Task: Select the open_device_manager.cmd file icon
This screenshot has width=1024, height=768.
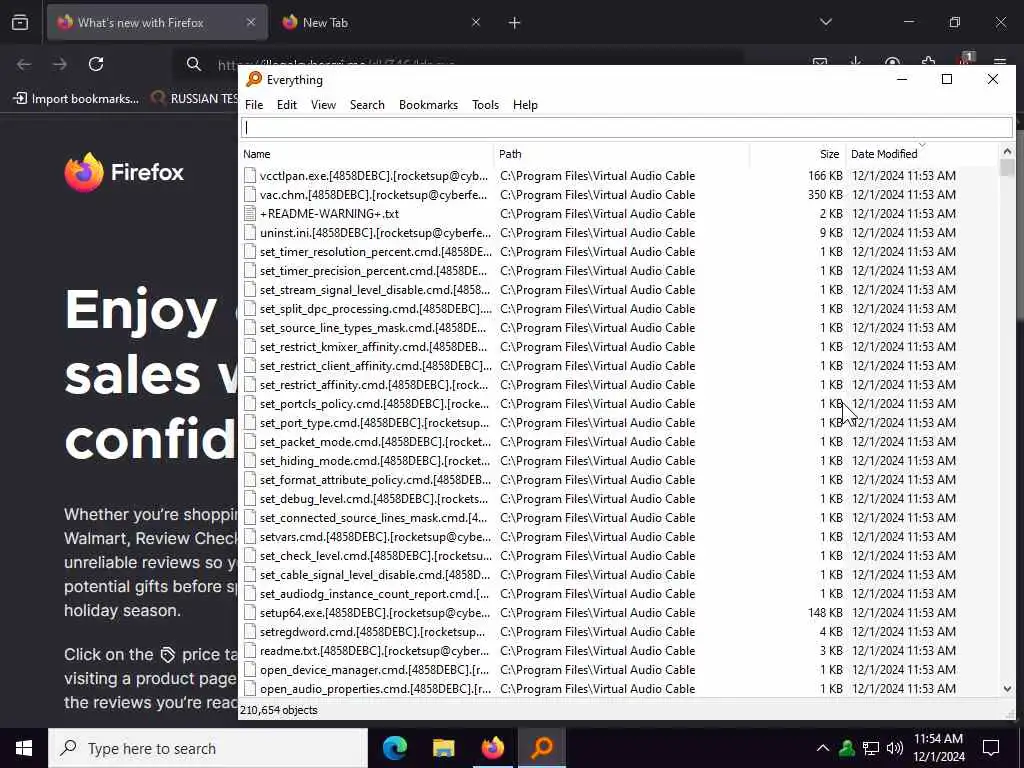Action: 249,669
